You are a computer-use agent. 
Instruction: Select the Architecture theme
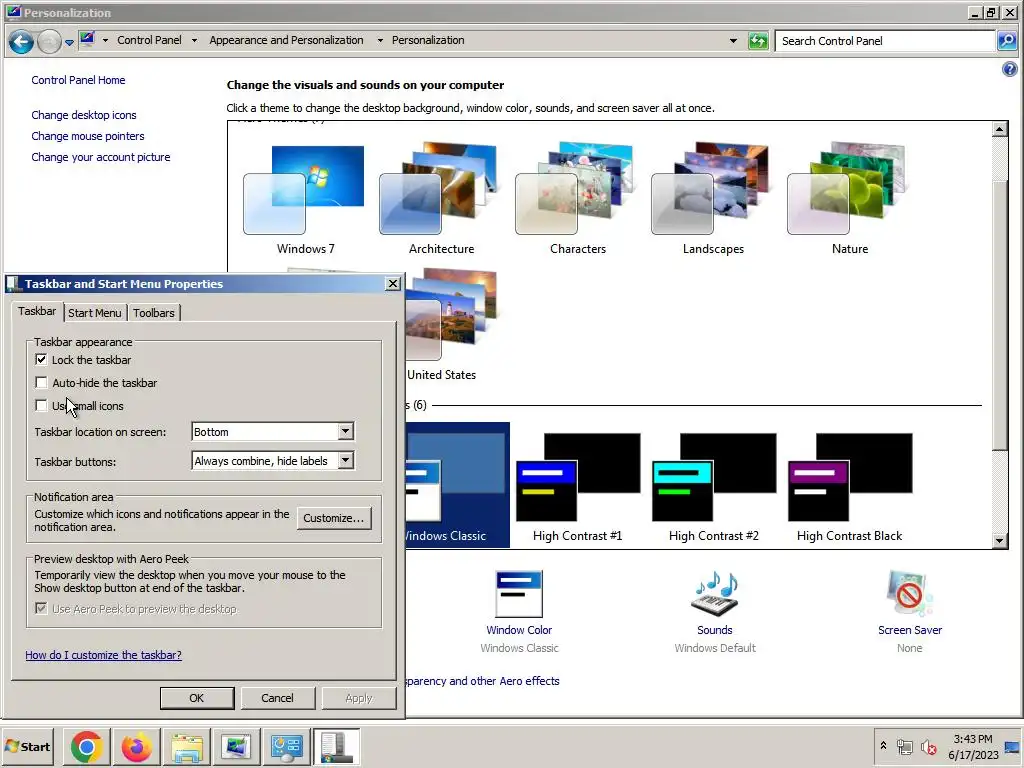pos(441,199)
